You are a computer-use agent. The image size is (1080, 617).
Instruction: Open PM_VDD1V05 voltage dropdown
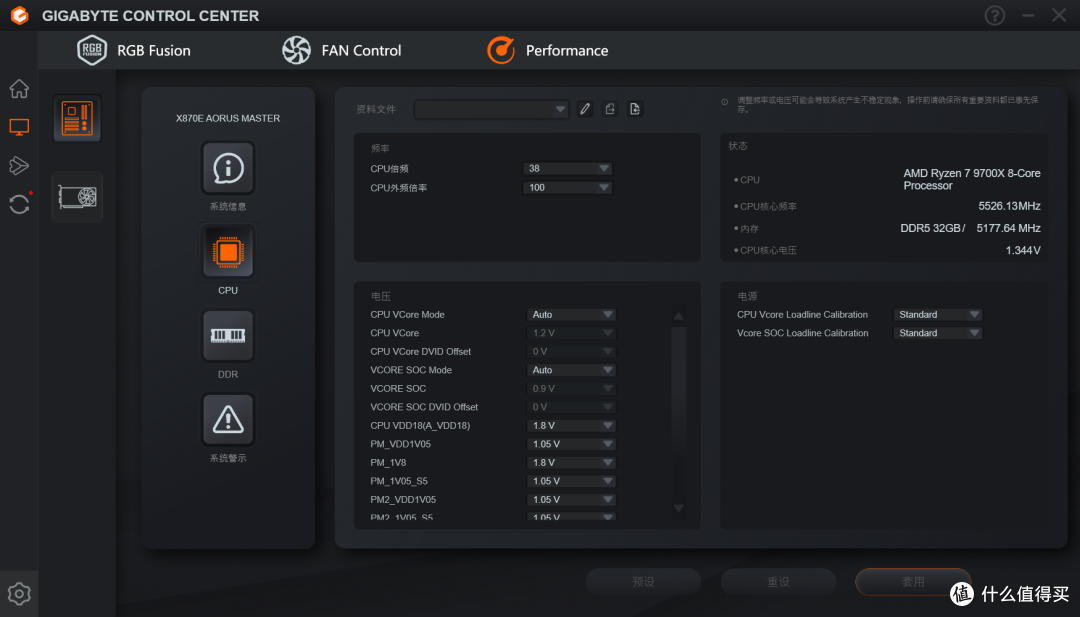[x=571, y=444]
